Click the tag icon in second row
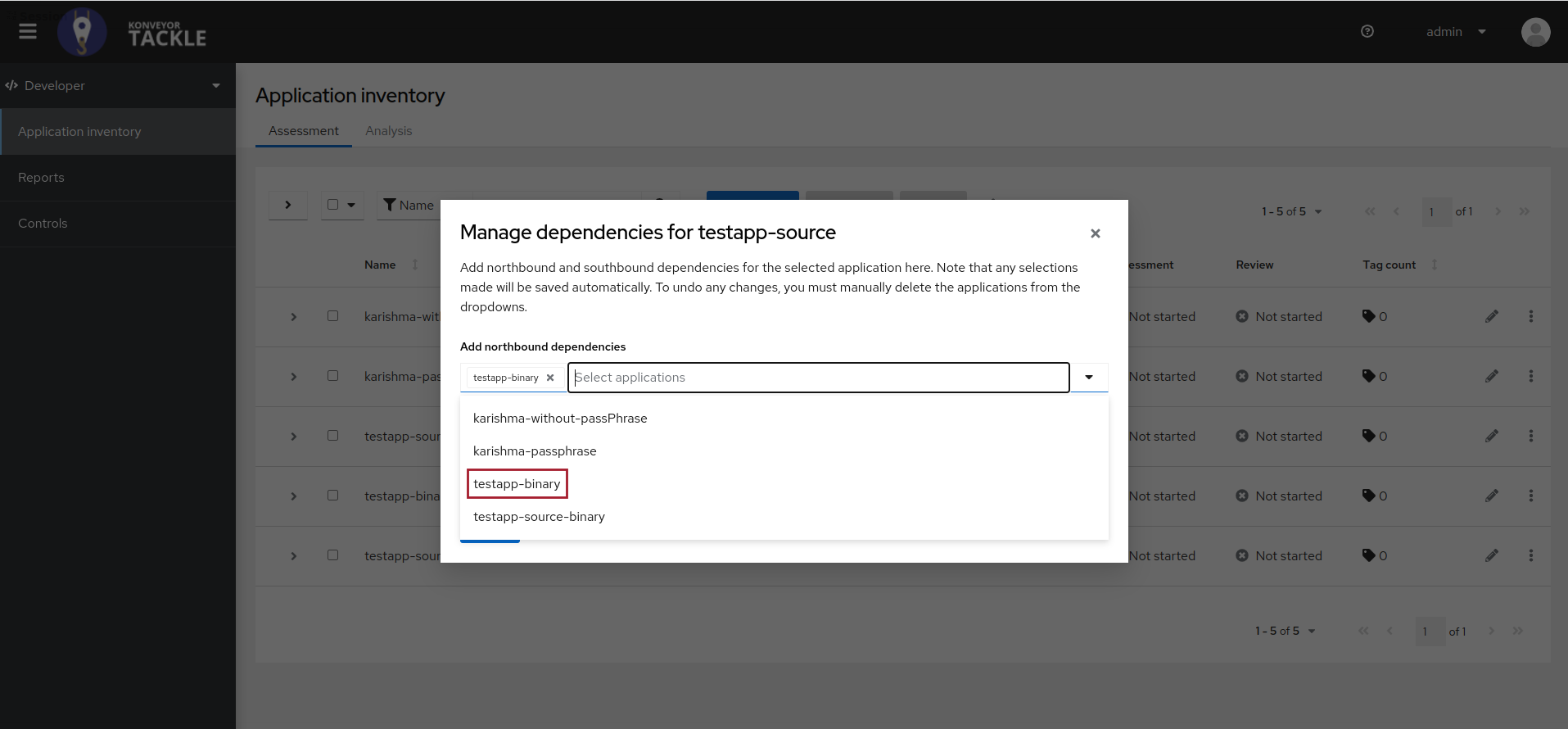The height and width of the screenshot is (729, 1568). [x=1368, y=376]
